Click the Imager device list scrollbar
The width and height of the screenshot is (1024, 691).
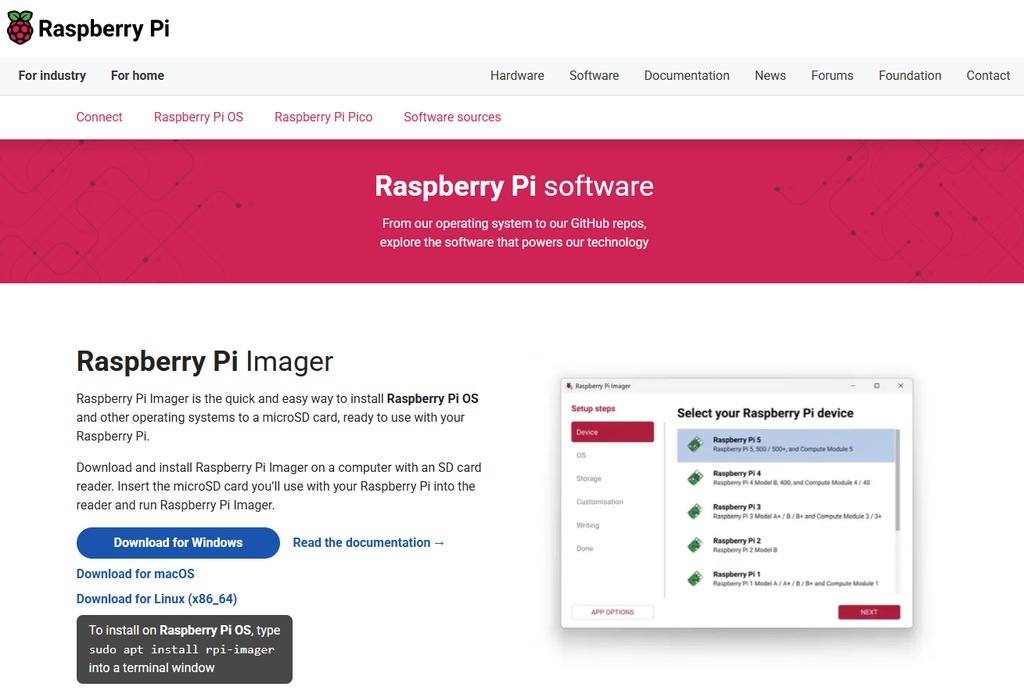click(897, 480)
